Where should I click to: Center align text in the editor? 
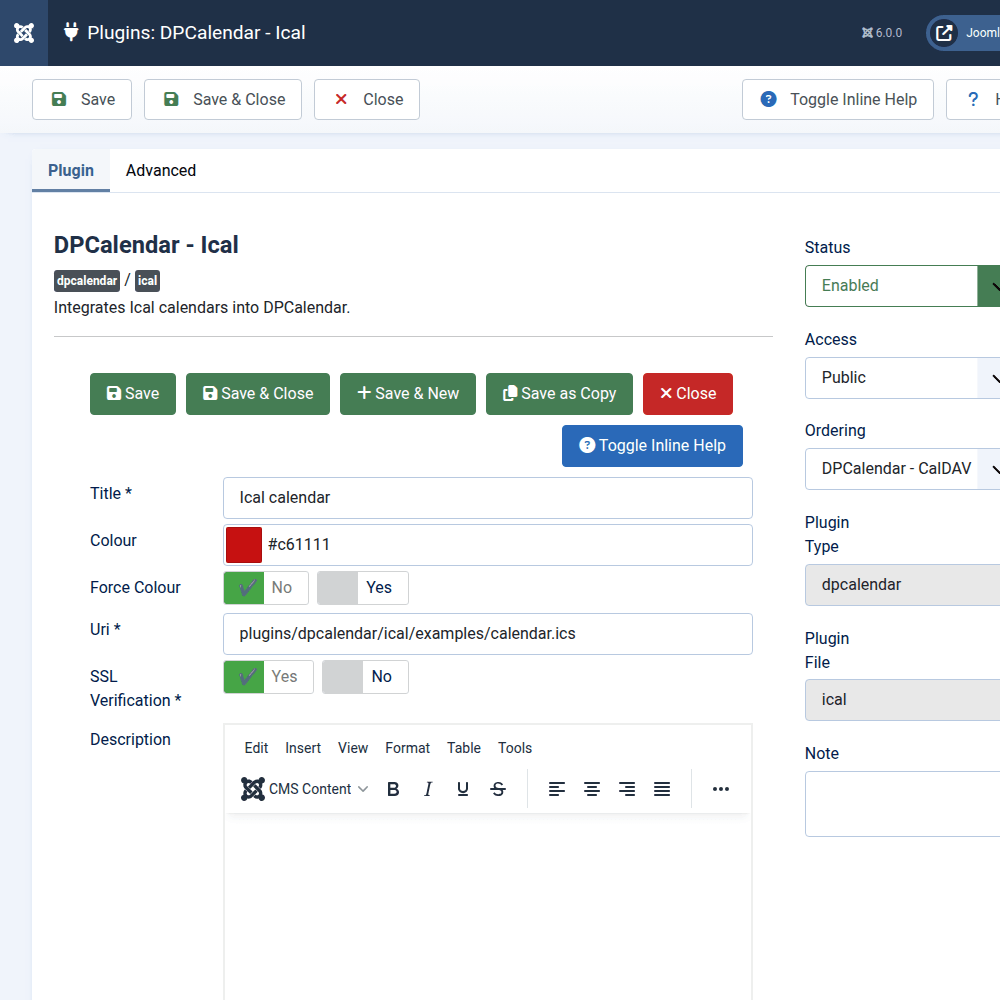pyautogui.click(x=592, y=789)
